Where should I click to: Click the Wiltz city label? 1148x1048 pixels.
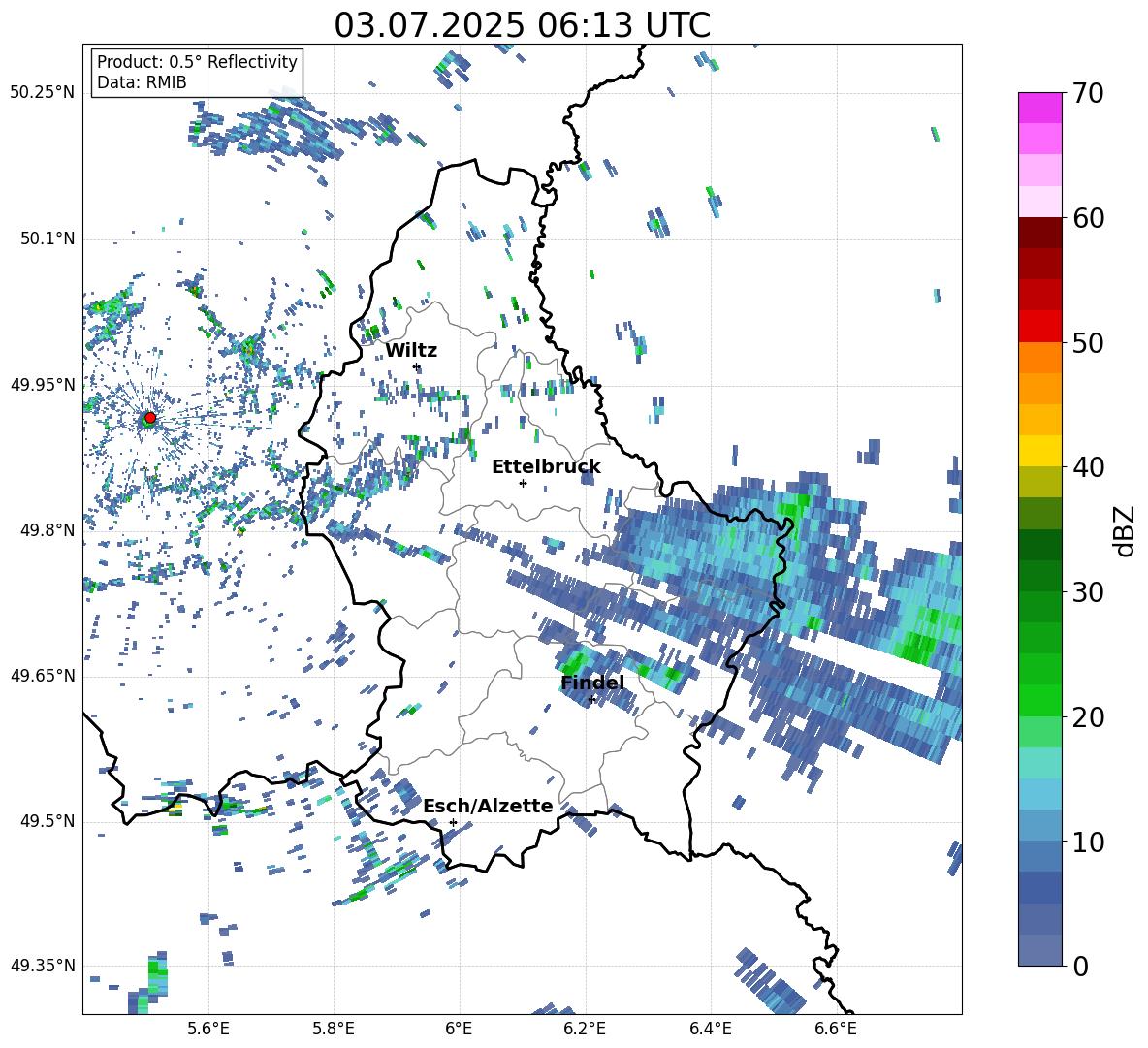pyautogui.click(x=411, y=351)
